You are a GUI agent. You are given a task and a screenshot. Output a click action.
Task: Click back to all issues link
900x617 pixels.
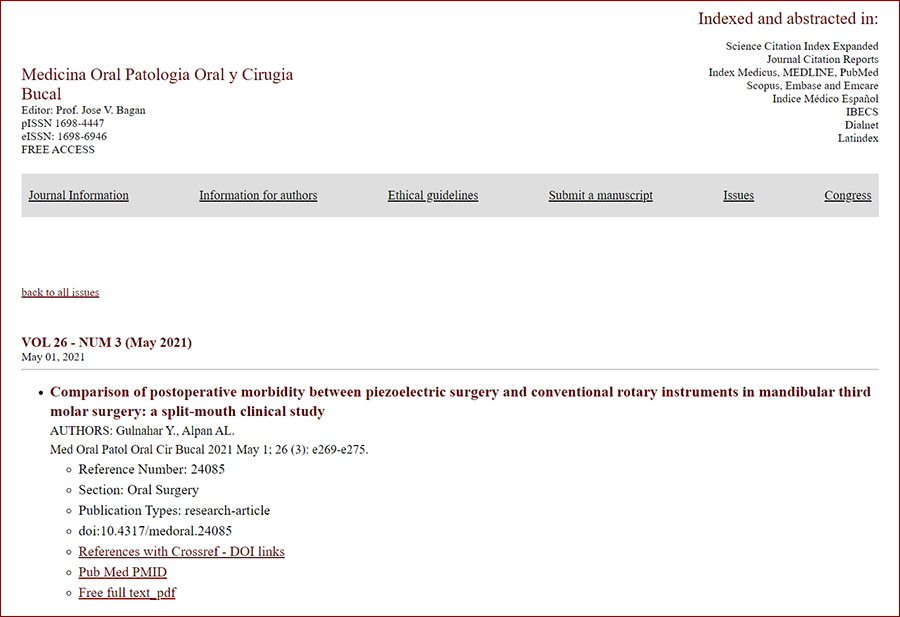pyautogui.click(x=60, y=292)
